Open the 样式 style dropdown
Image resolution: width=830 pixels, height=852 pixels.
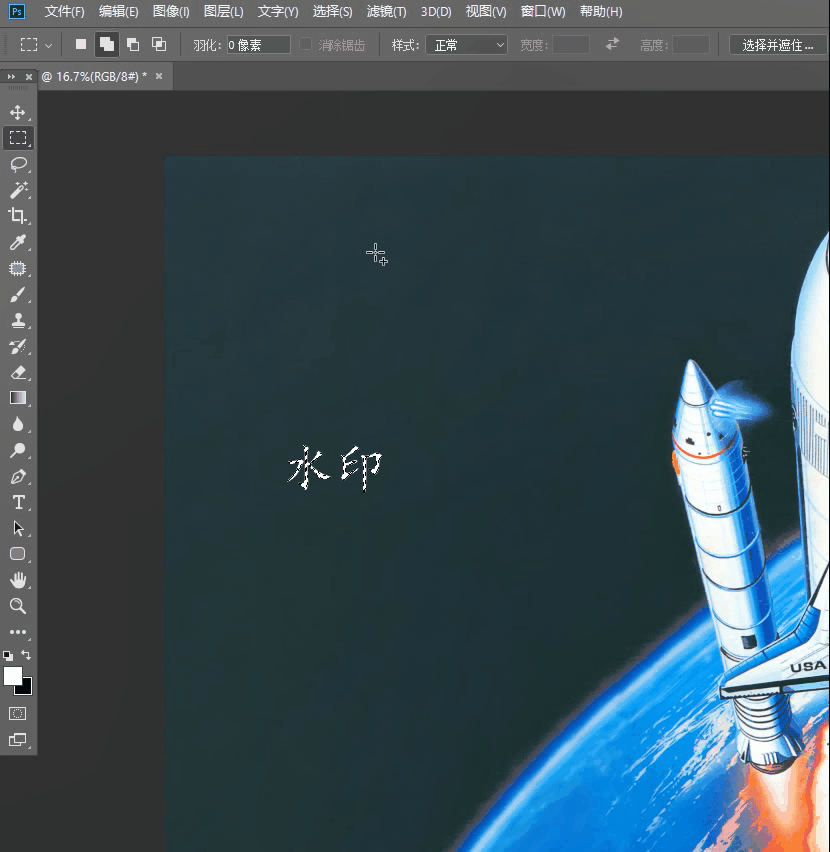tap(466, 45)
